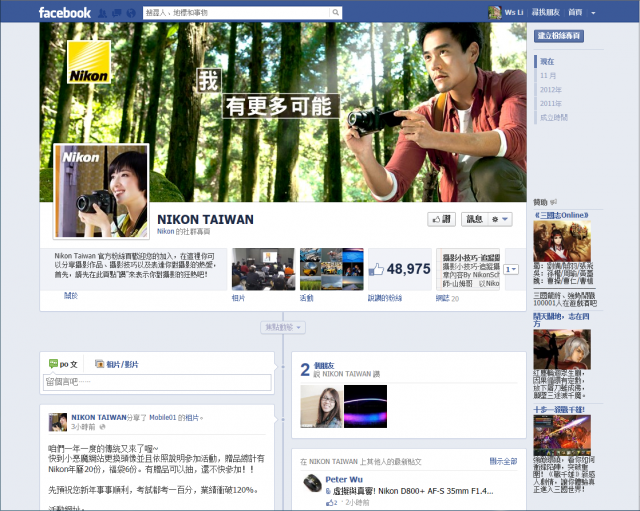Open the Highlights filter dropdown

tap(283, 327)
